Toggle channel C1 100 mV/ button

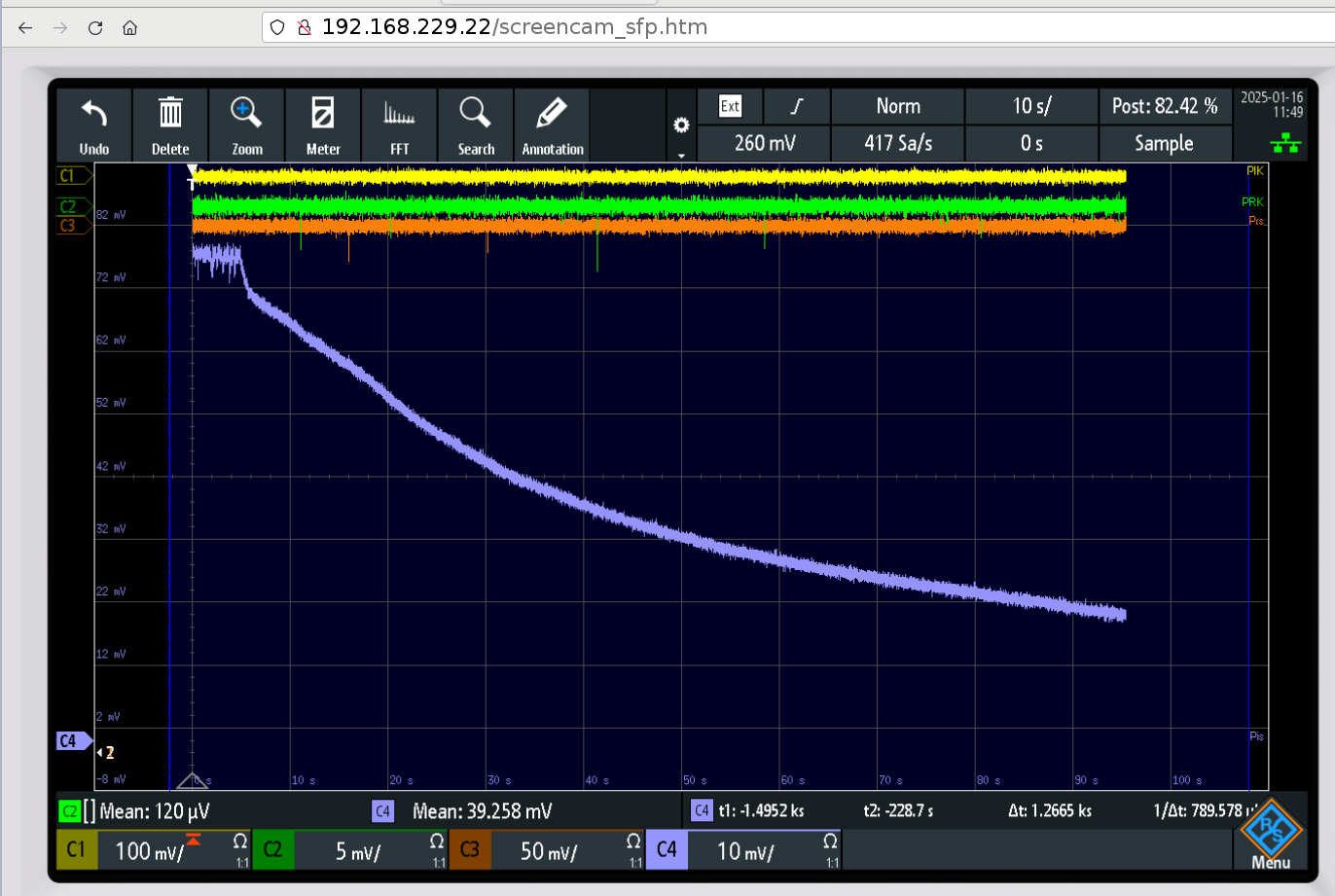tap(154, 850)
